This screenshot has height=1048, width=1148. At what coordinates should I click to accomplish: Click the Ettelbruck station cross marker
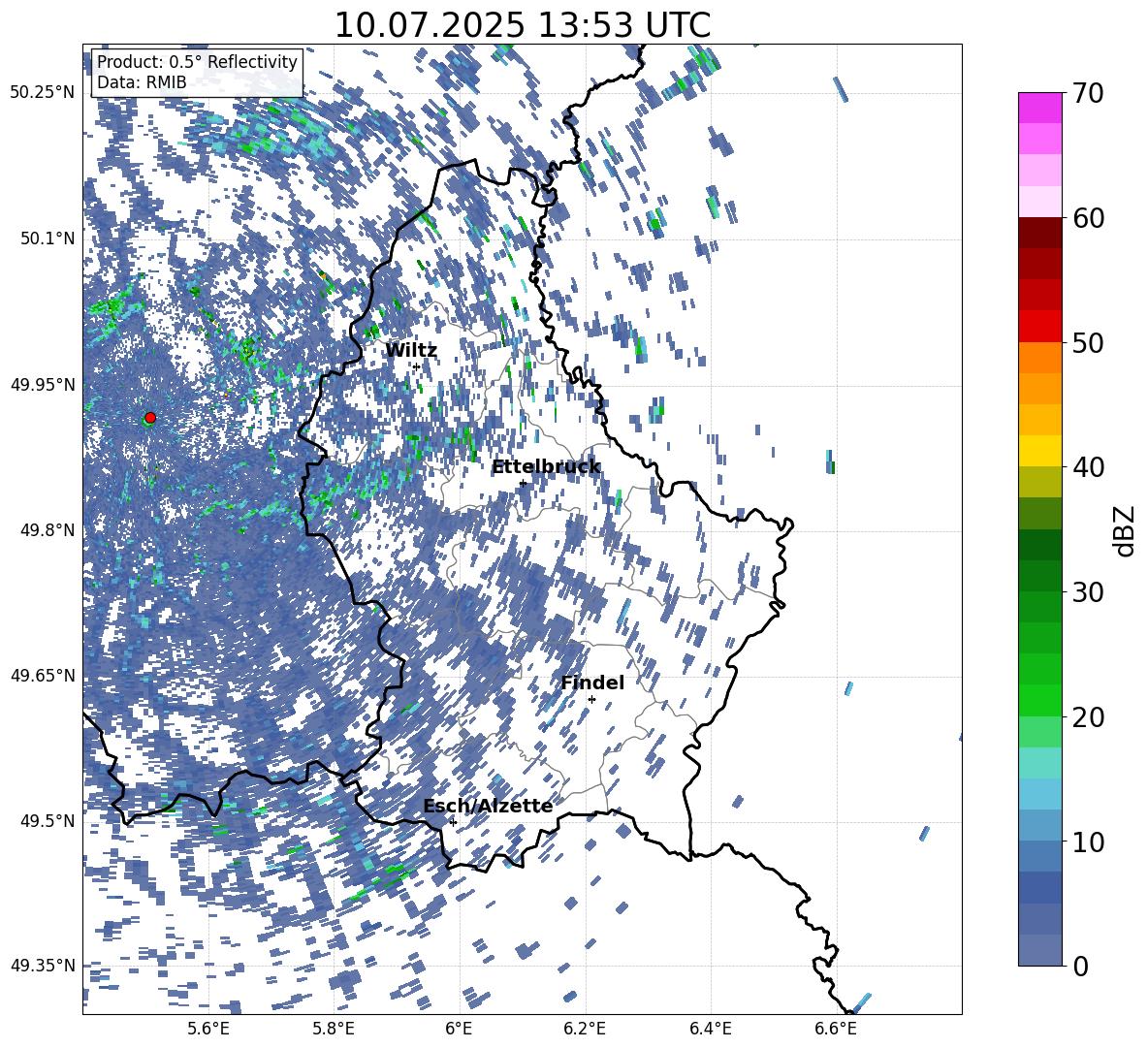[523, 483]
